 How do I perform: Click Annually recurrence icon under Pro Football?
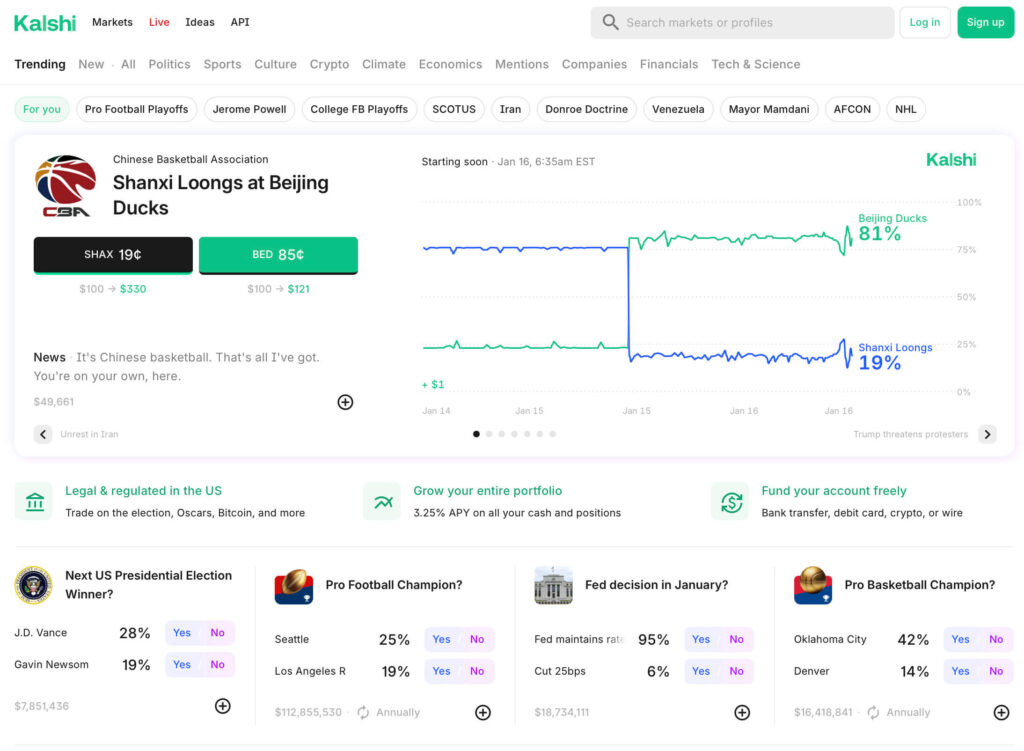363,712
